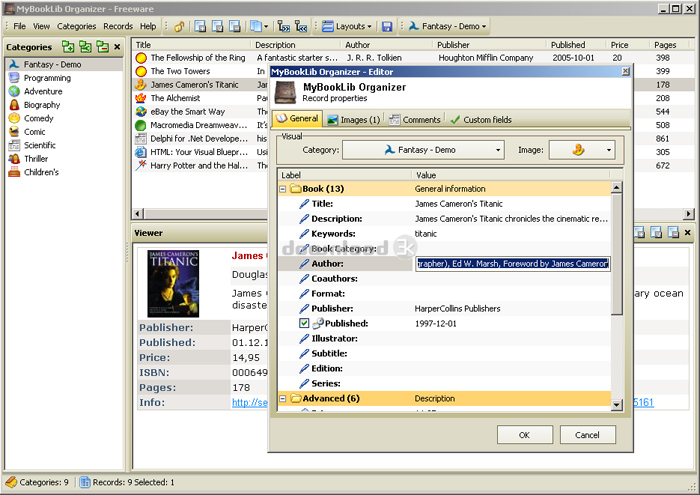Image resolution: width=700 pixels, height=495 pixels.
Task: Open Fantasy - Demo dropdown in toolbar
Action: (447, 26)
